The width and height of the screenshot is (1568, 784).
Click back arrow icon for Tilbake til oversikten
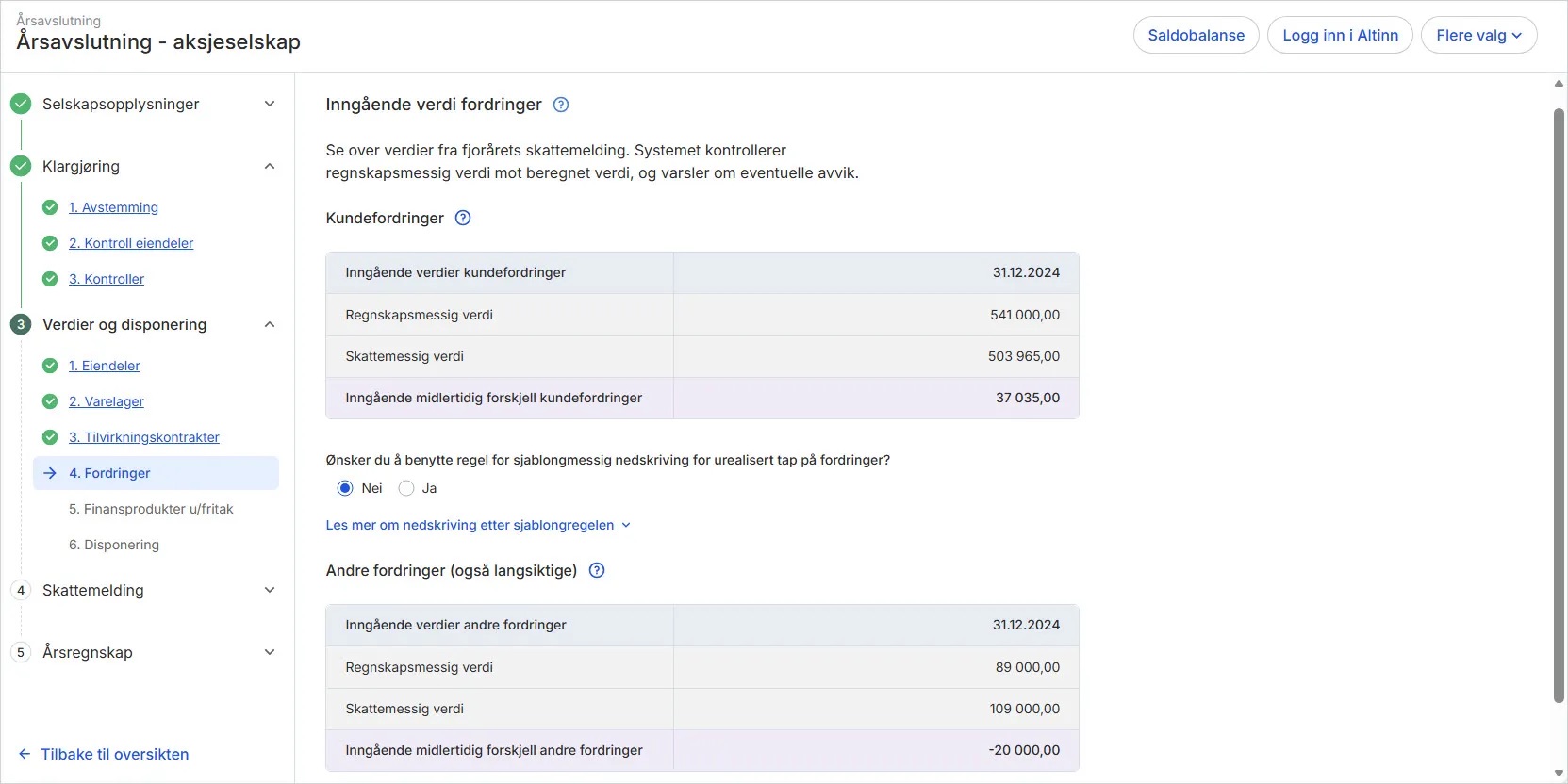pyautogui.click(x=25, y=754)
